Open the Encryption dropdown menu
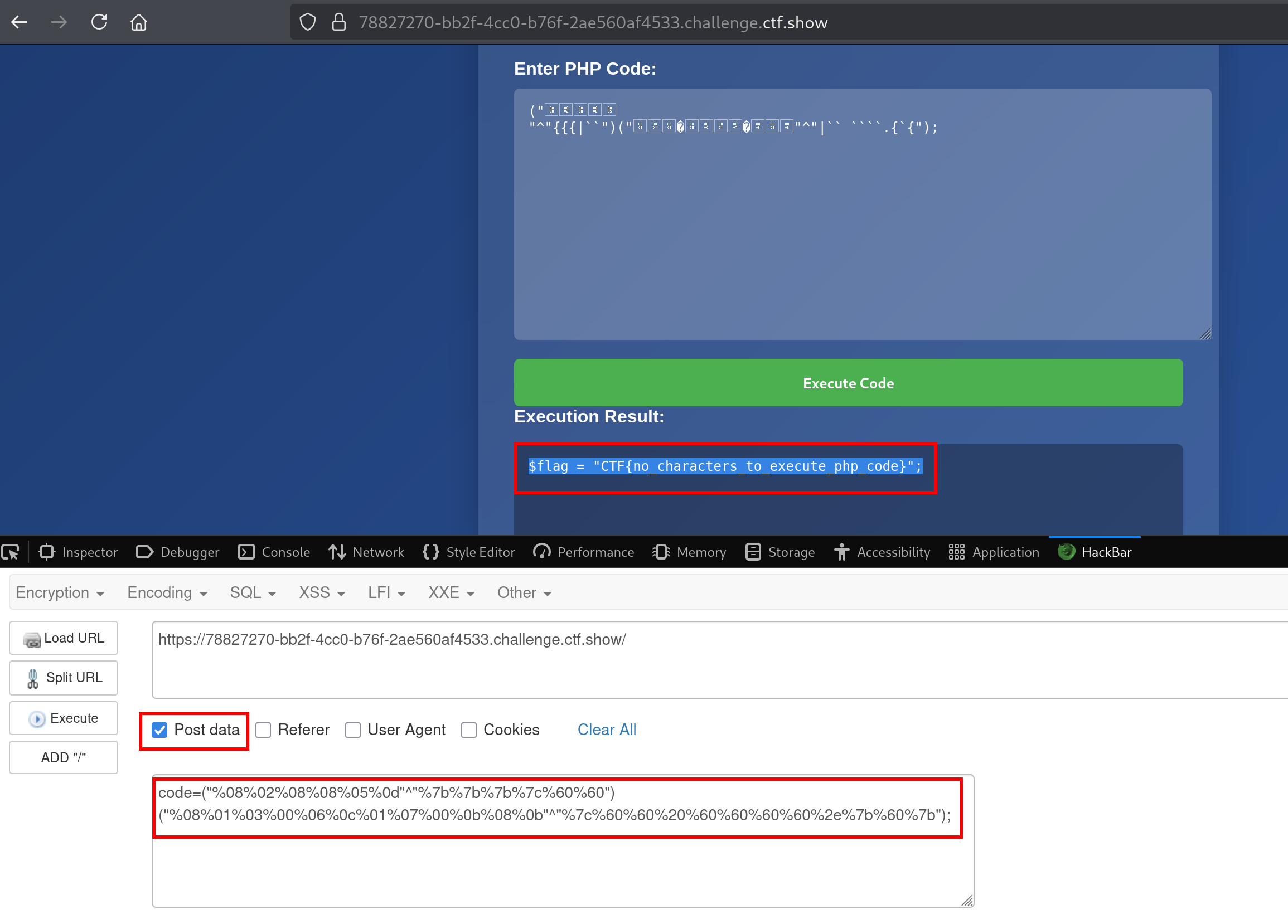Screen dimensions: 1288x924 point(60,592)
